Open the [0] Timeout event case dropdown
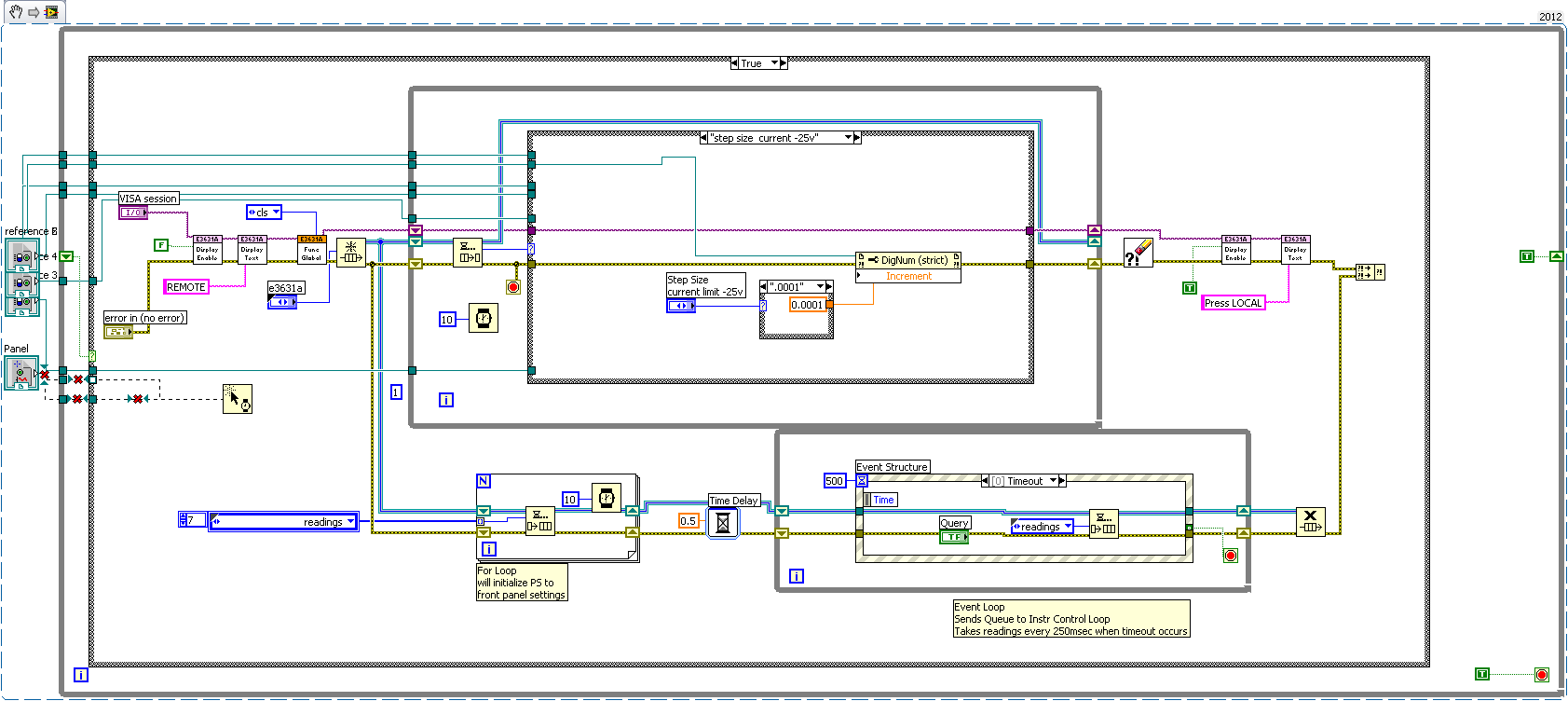Image resolution: width=1568 pixels, height=701 pixels. pos(1054,481)
